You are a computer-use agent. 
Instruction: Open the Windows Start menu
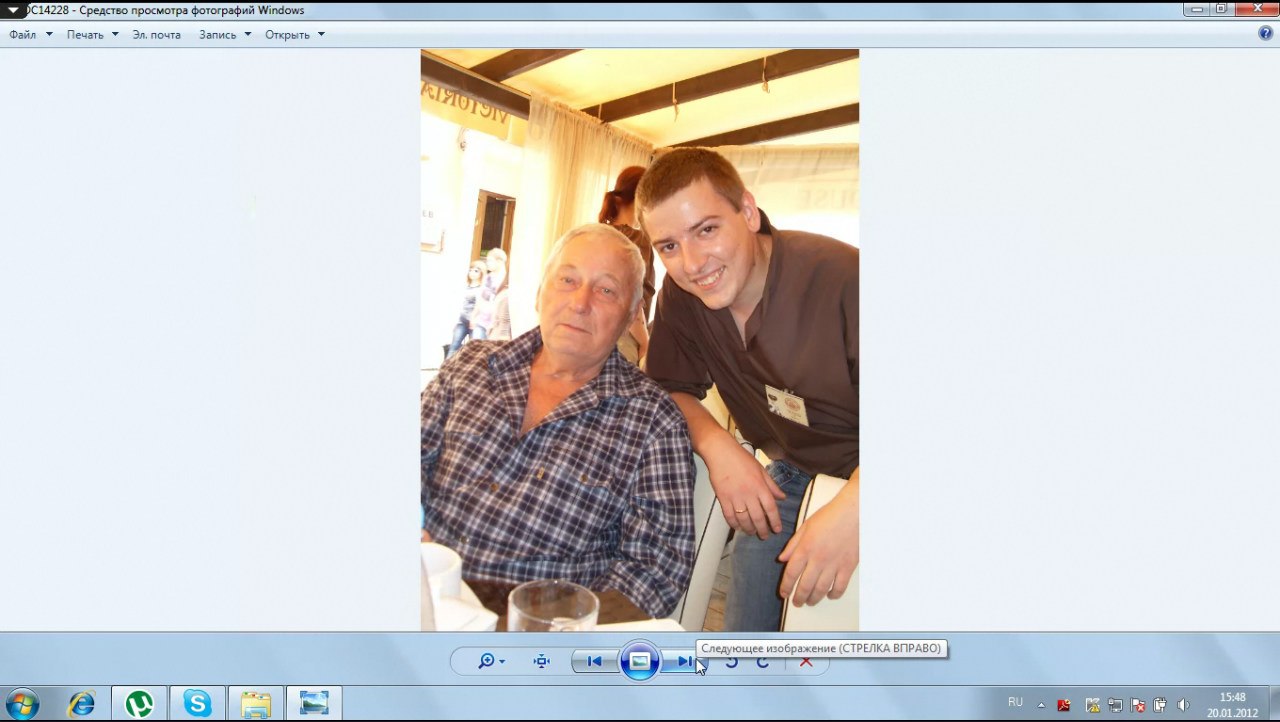(22, 703)
